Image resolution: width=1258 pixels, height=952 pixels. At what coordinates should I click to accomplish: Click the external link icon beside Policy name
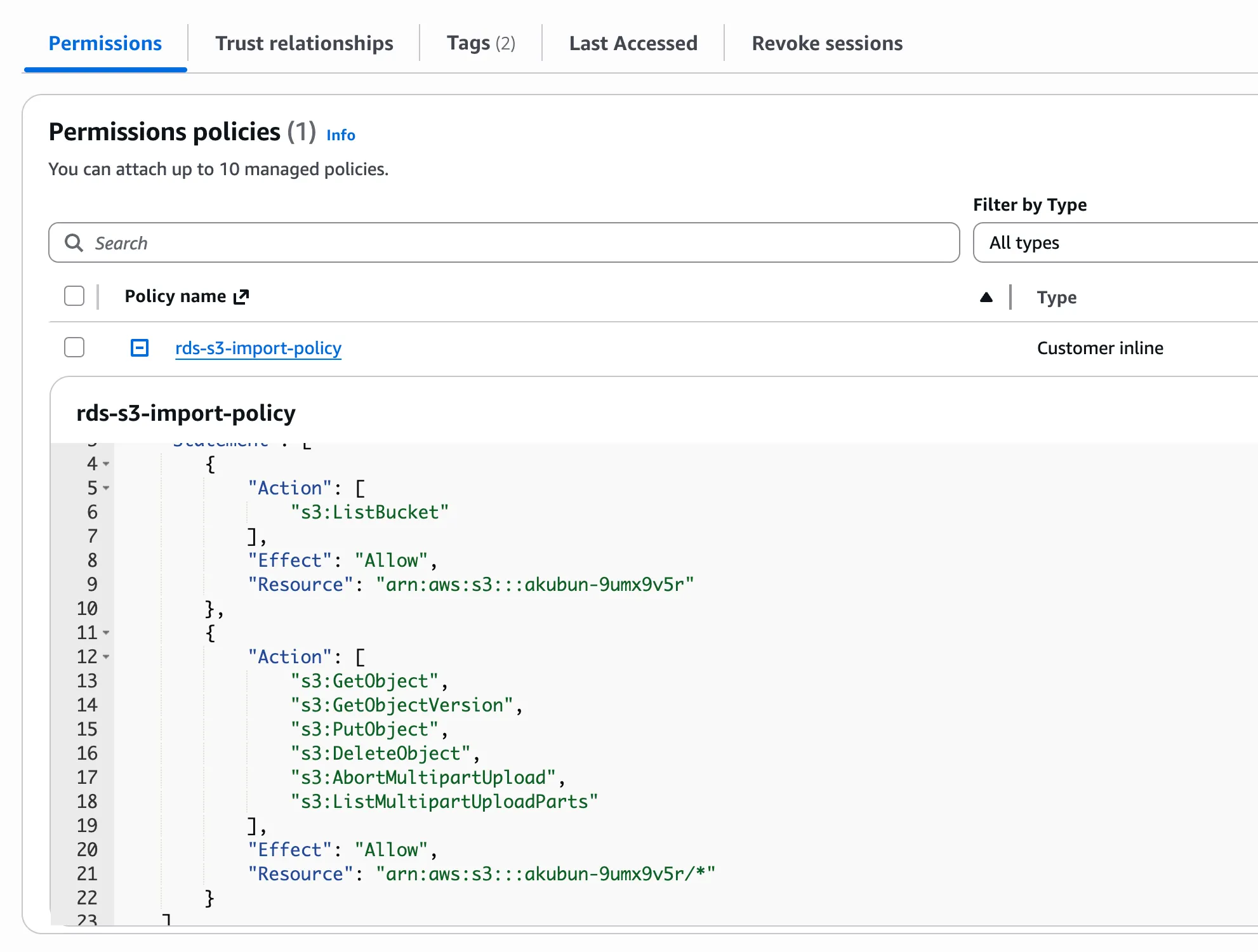[x=241, y=297]
